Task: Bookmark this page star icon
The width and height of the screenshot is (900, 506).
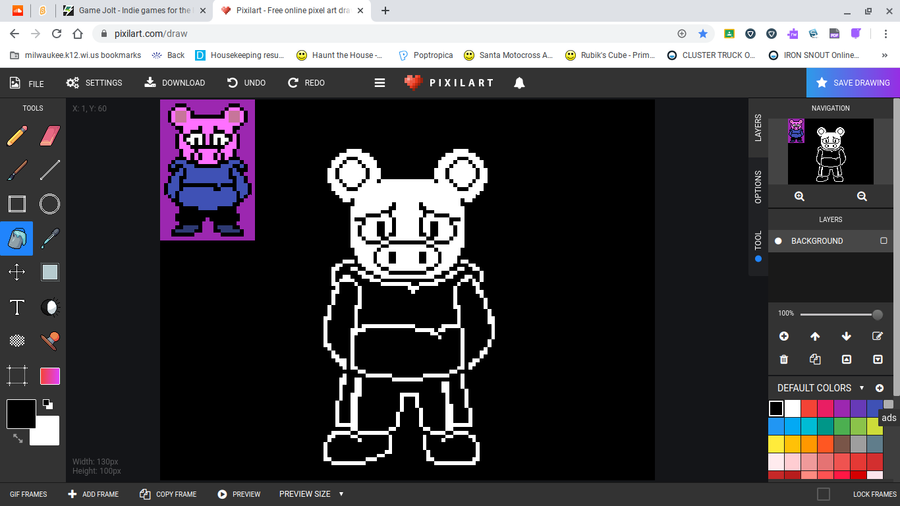Action: (703, 34)
